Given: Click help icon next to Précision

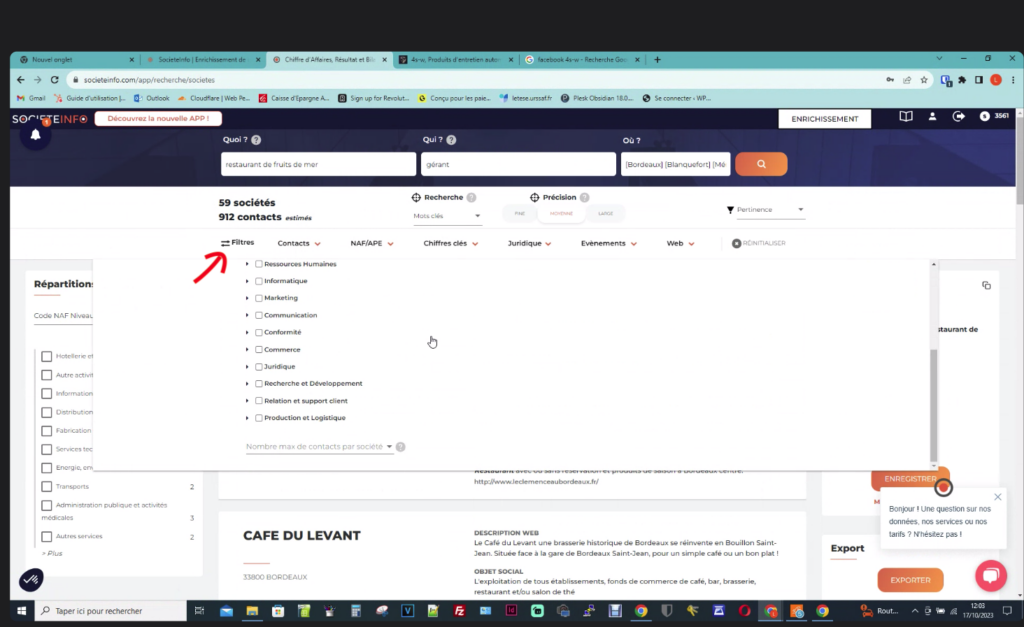Looking at the screenshot, I should 584,198.
